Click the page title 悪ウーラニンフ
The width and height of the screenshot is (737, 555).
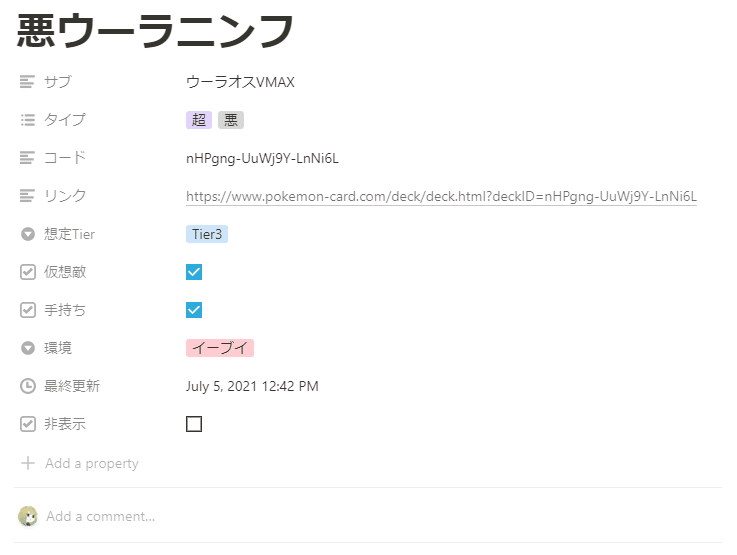155,31
